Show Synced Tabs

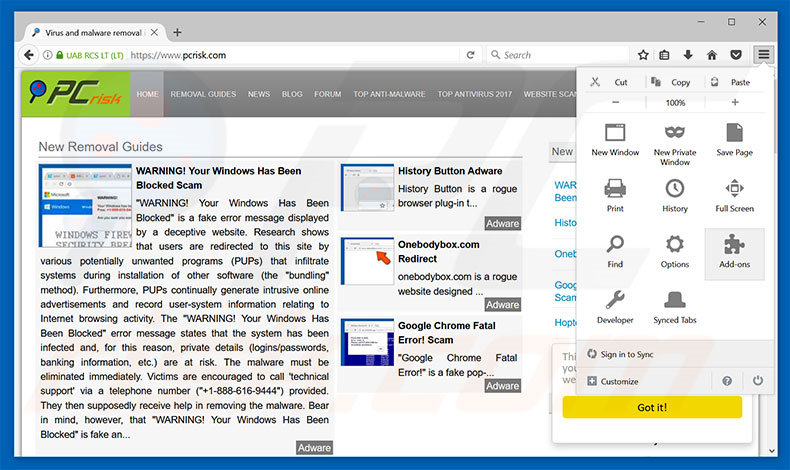tap(675, 307)
